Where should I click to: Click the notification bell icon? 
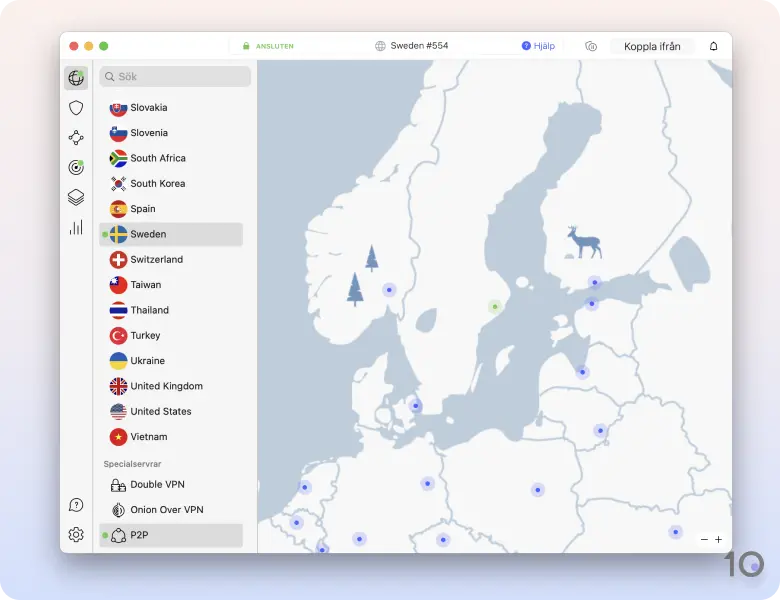pos(713,46)
